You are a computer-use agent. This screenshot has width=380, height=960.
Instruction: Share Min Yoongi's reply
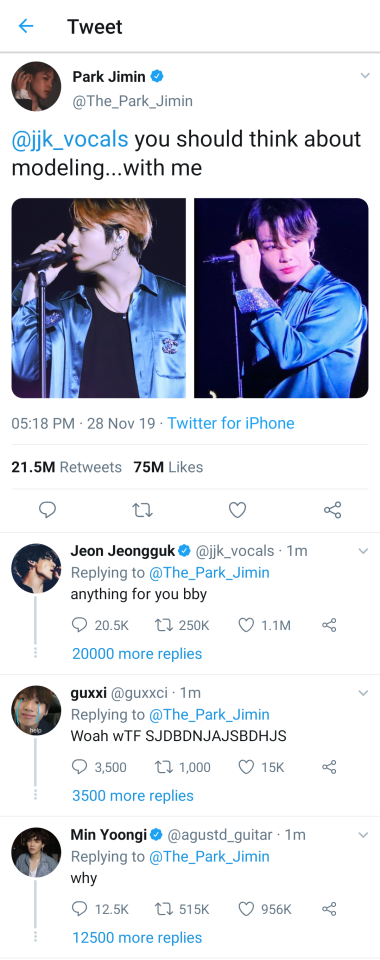[x=329, y=909]
